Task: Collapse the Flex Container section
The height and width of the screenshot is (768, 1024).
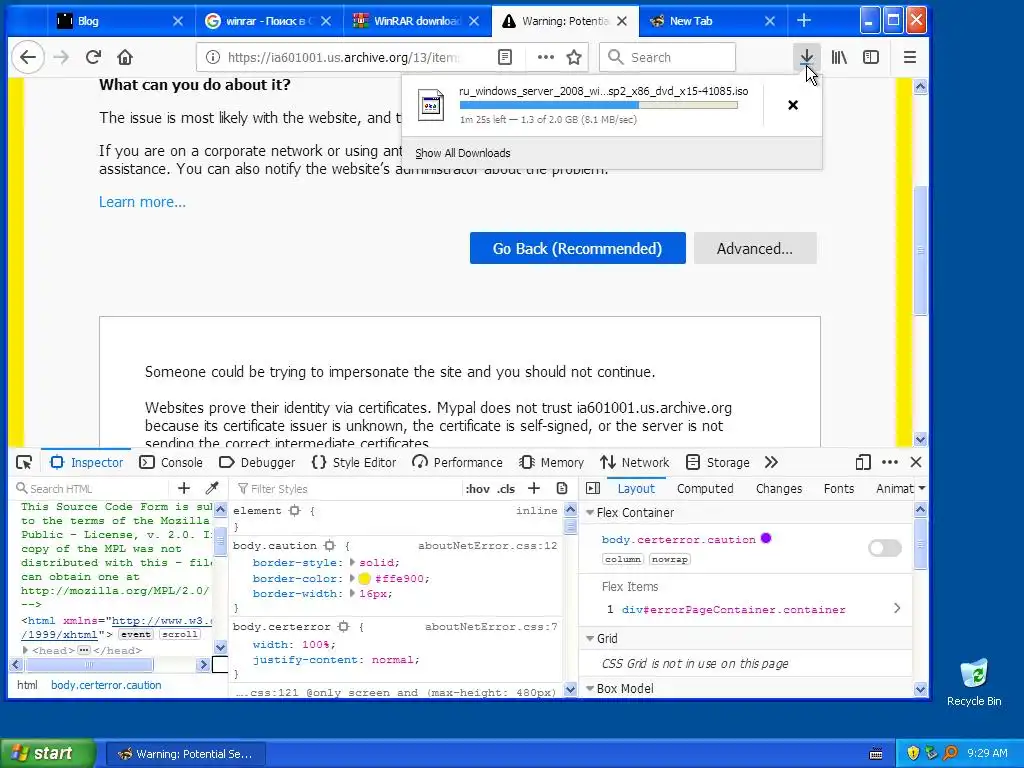Action: [590, 513]
